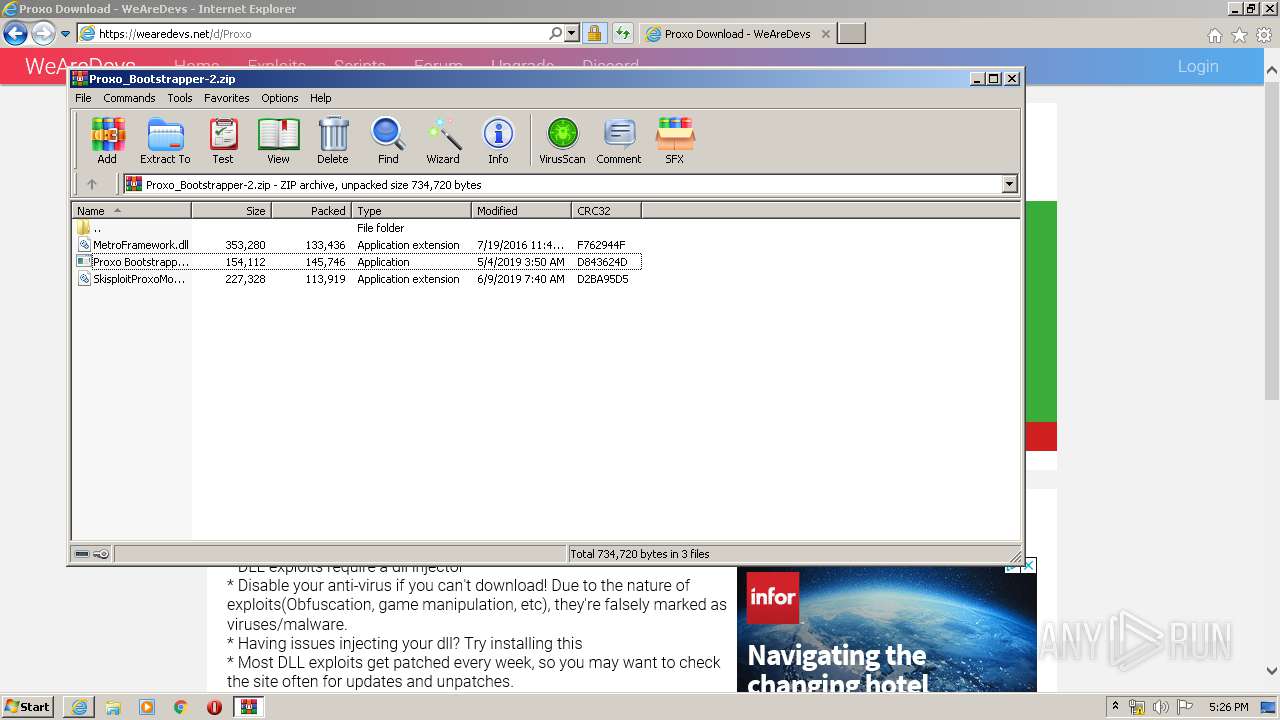Click the Start button

28,707
